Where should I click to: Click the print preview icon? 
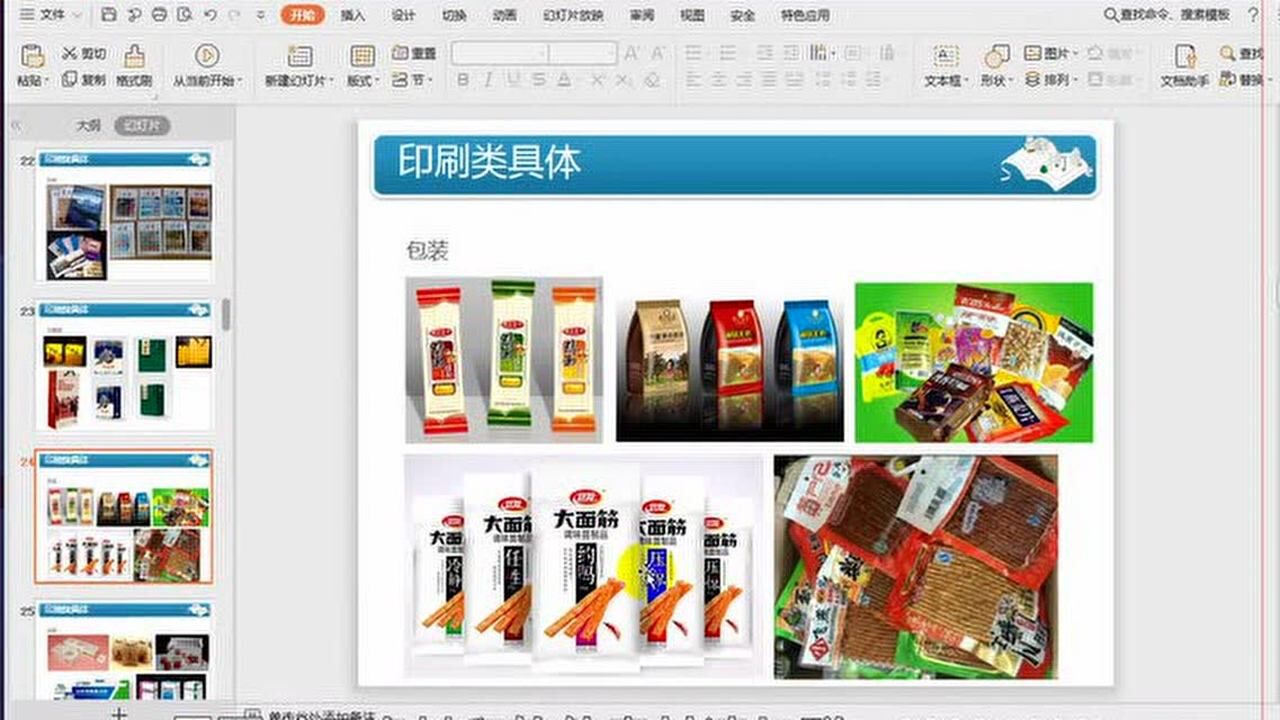185,15
